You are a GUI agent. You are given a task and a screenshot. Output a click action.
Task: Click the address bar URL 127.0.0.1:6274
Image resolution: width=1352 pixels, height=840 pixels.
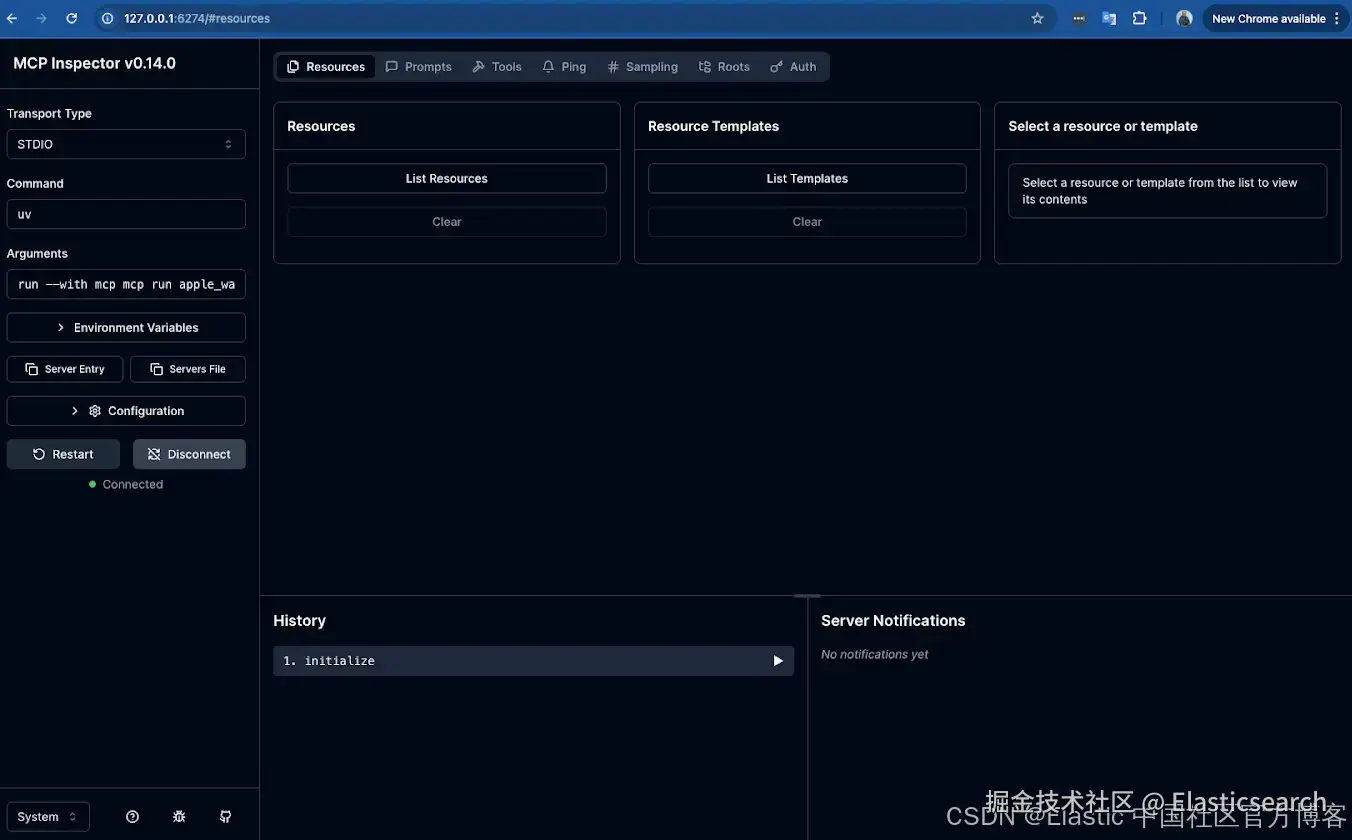click(x=196, y=18)
